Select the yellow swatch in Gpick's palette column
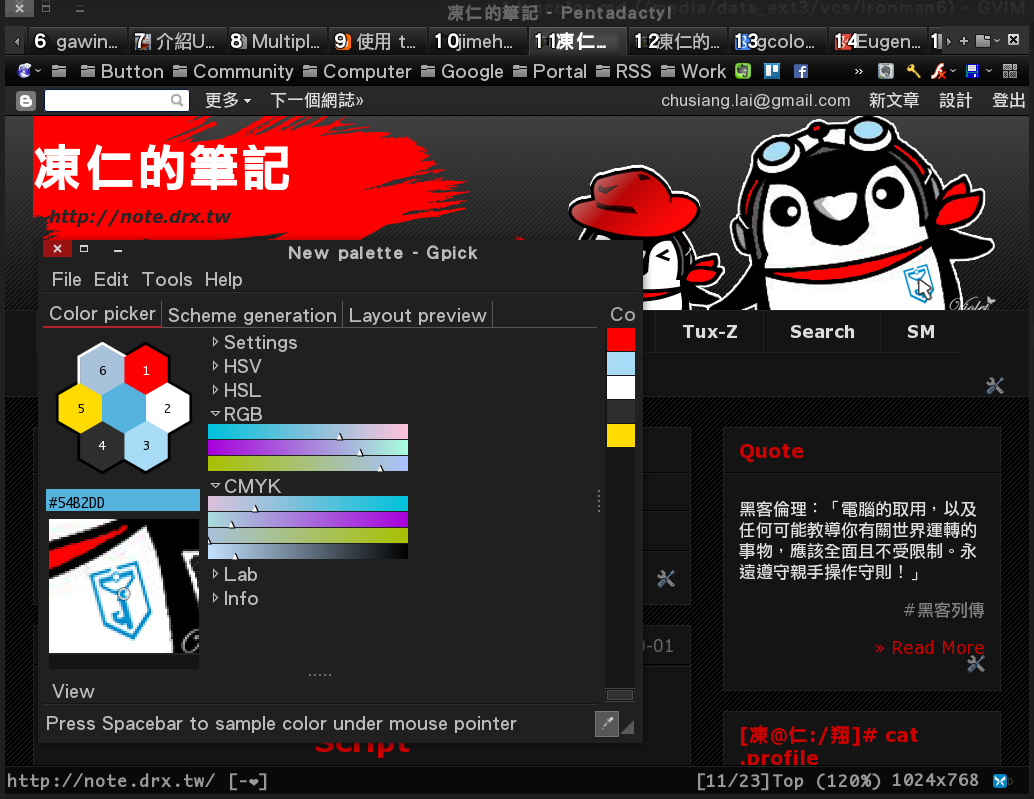This screenshot has height=799, width=1034. 620,434
